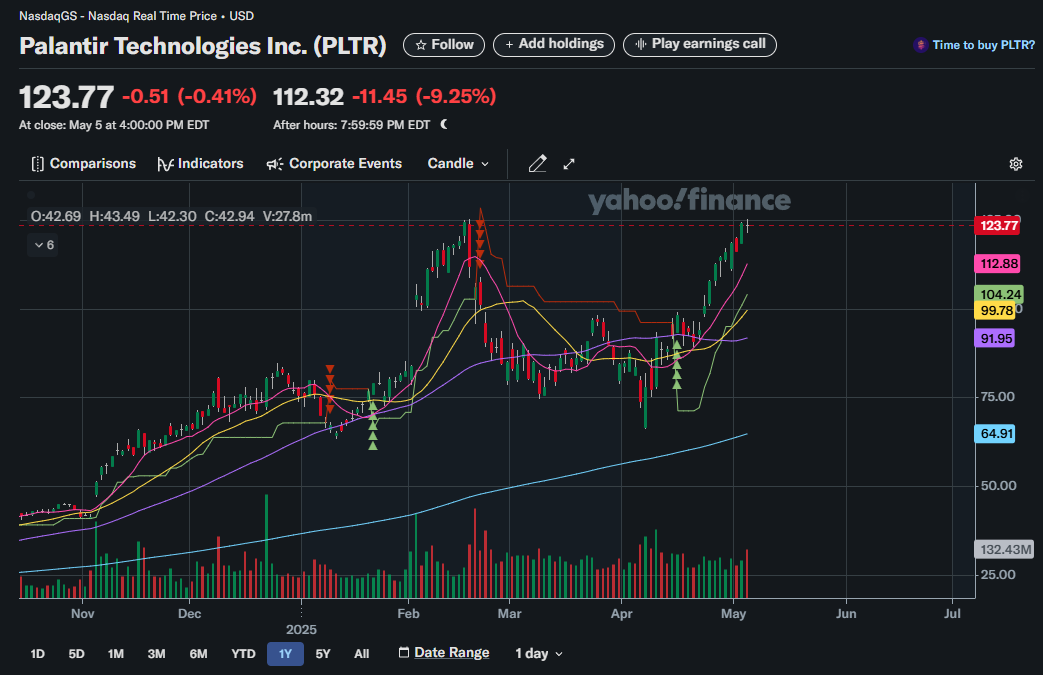
Task: Click the yellow 99.78 indicator label
Action: point(996,311)
